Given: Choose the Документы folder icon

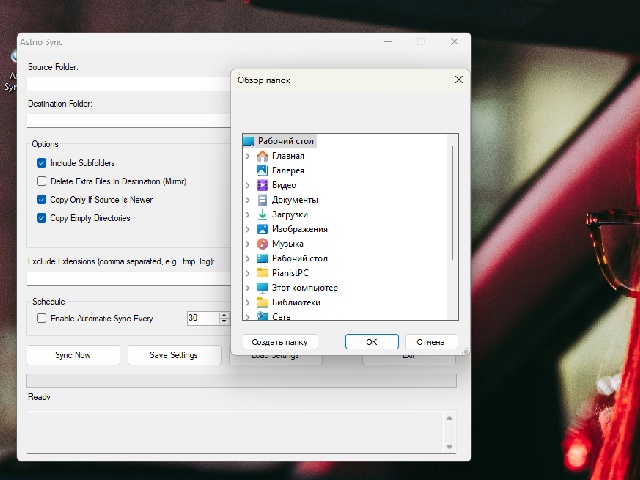Looking at the screenshot, I should point(262,200).
